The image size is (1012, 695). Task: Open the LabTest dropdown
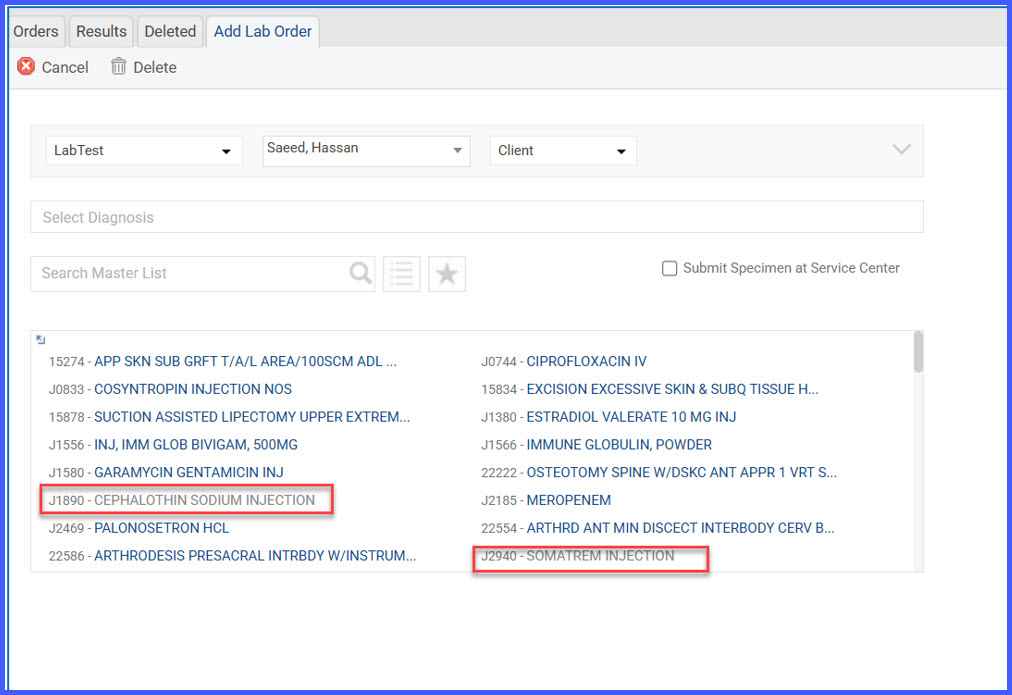point(144,150)
